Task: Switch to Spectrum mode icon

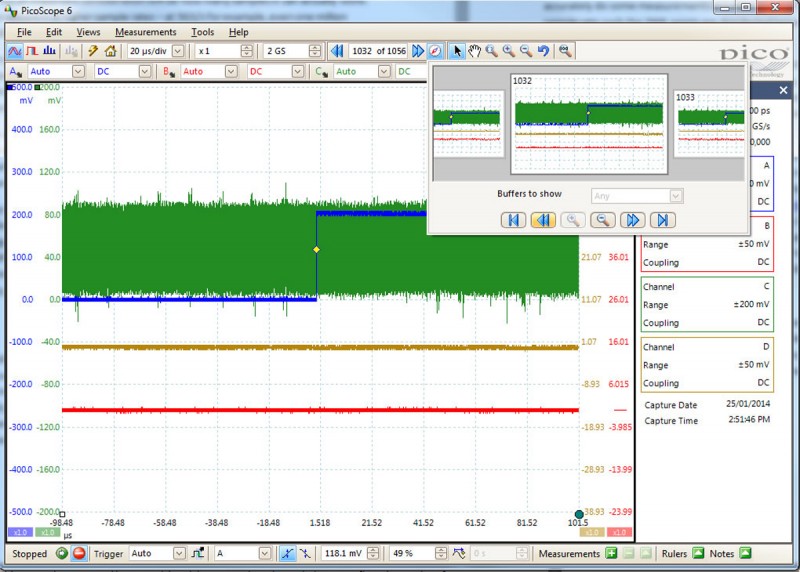Action: (49, 51)
